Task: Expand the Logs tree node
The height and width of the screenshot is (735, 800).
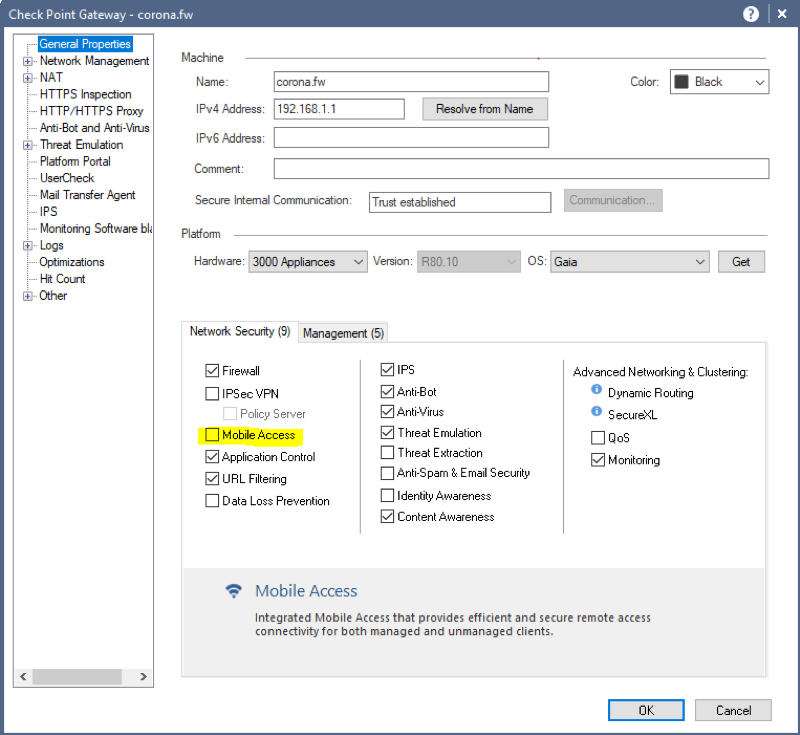Action: [28, 246]
